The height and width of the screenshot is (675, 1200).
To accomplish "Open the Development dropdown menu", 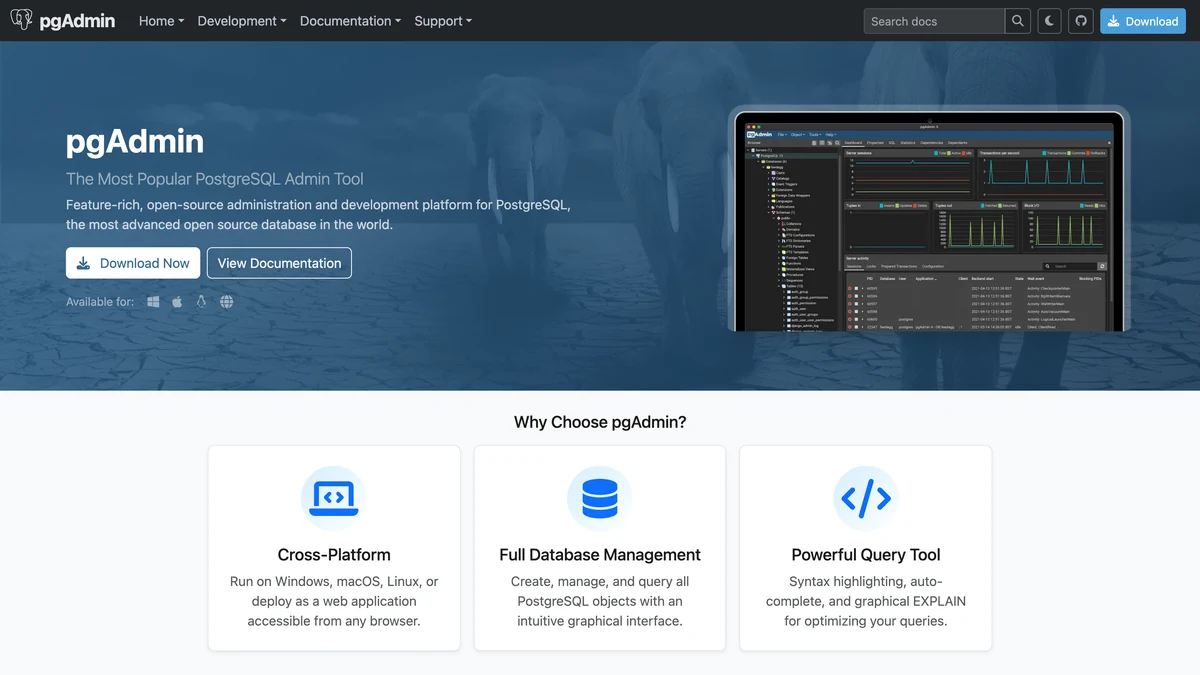I will (x=242, y=21).
